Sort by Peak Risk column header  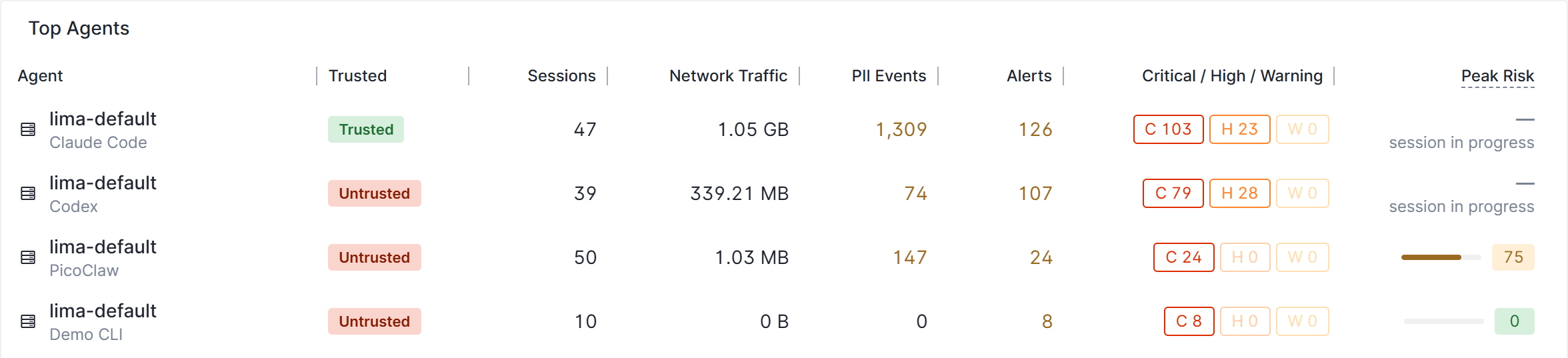coord(1497,76)
